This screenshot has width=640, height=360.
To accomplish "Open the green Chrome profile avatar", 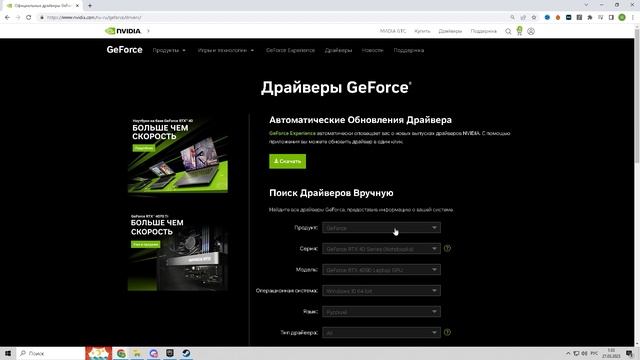I will pyautogui.click(x=622, y=18).
